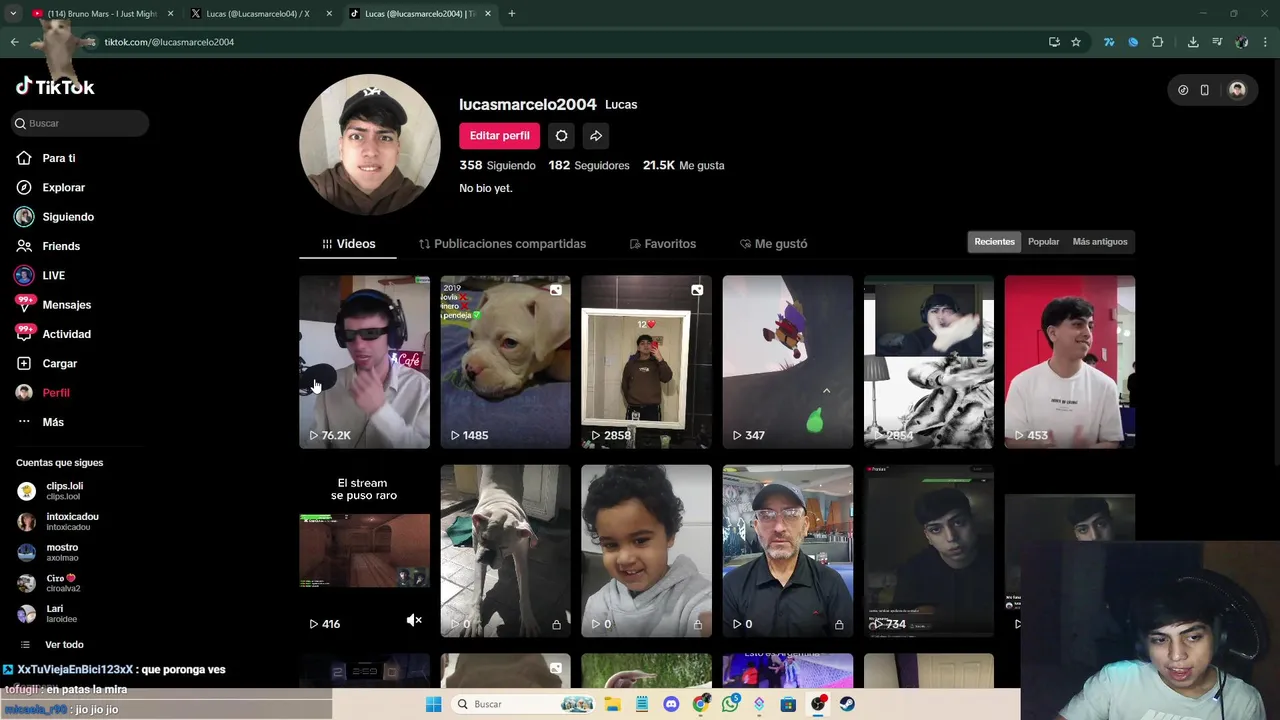The height and width of the screenshot is (720, 1280).
Task: Open the video with 76.2K views
Action: click(364, 362)
